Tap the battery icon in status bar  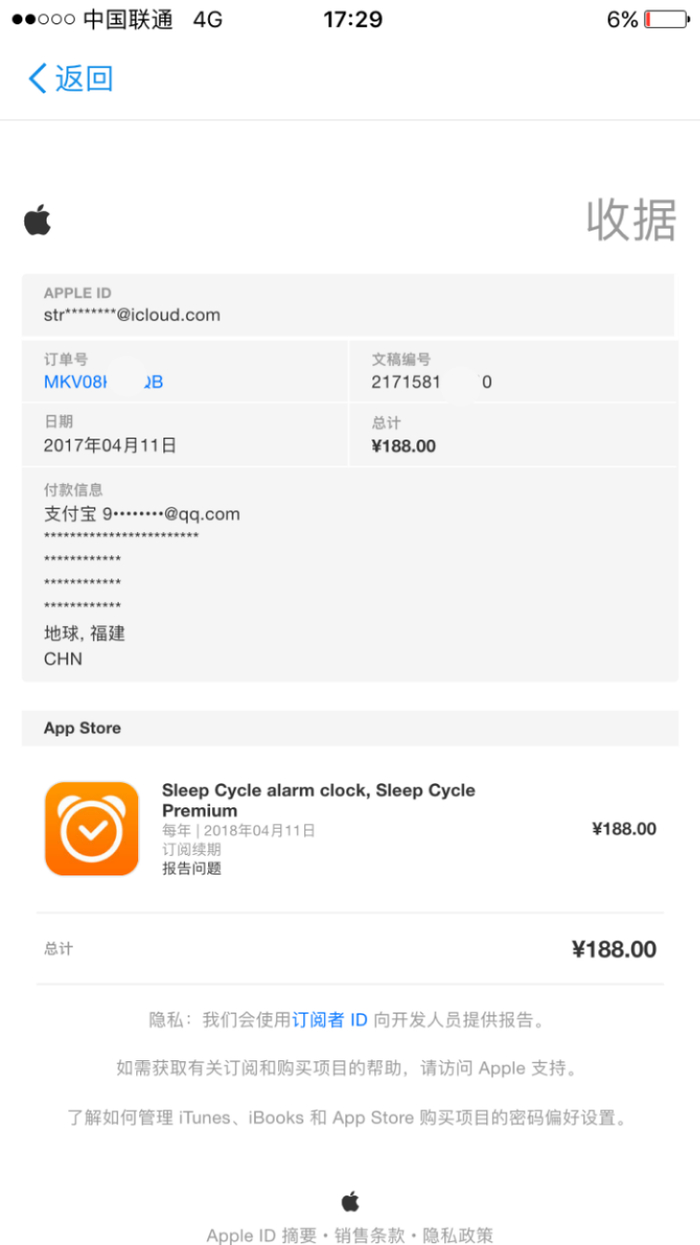[x=665, y=20]
